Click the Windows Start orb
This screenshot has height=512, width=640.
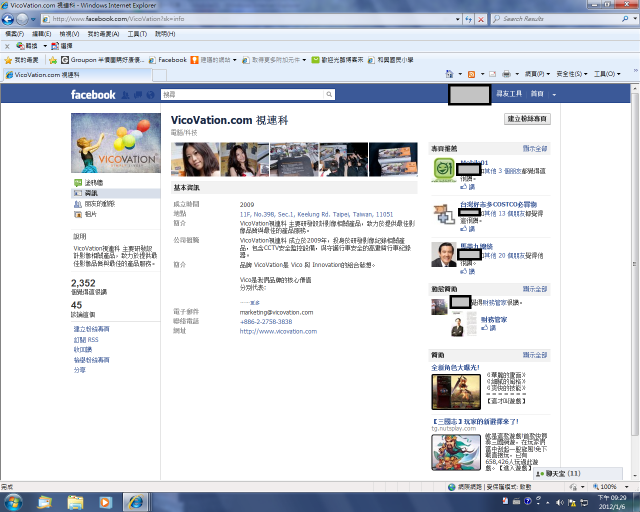tap(13, 502)
